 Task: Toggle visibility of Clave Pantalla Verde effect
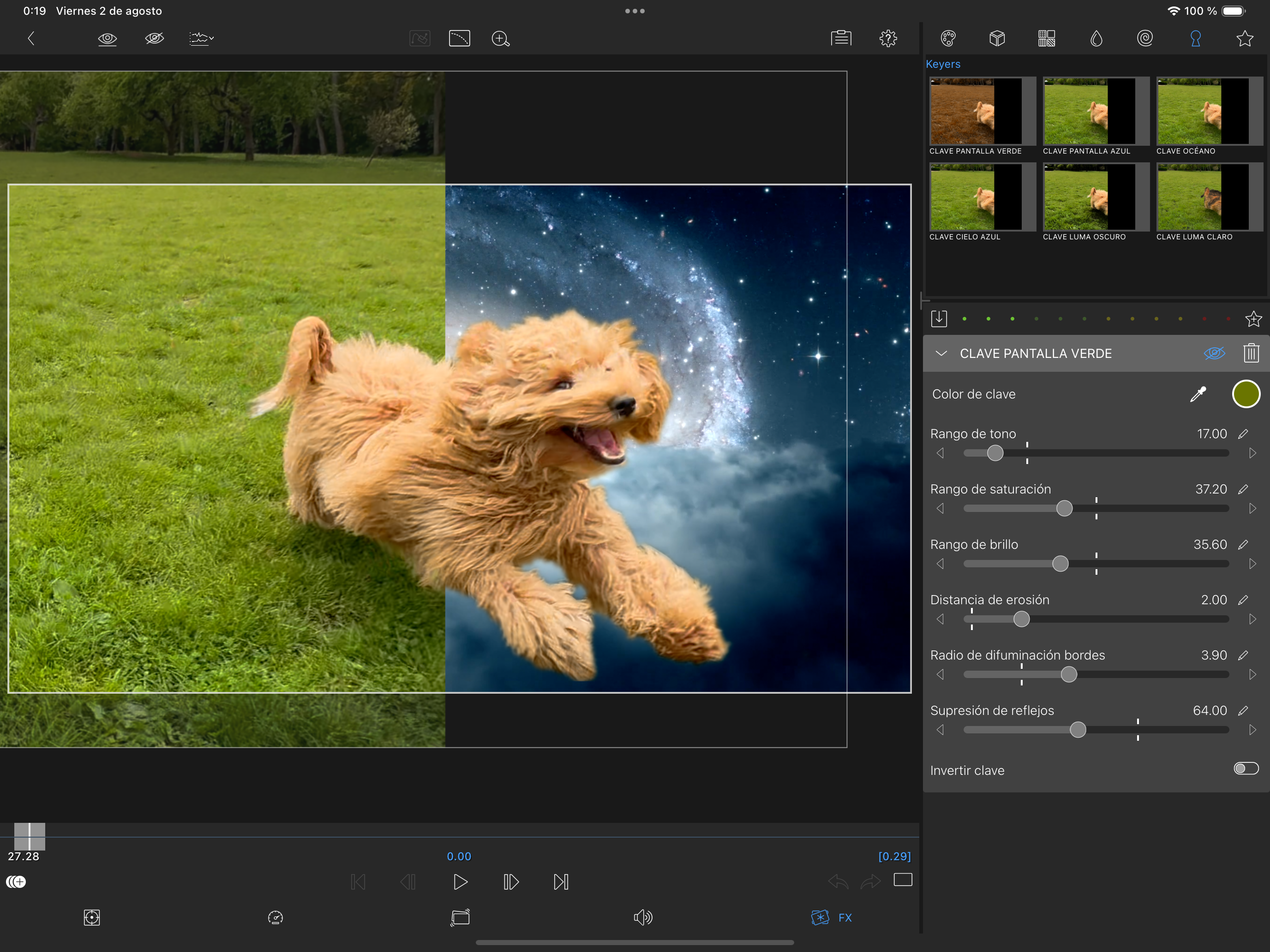pyautogui.click(x=1214, y=353)
